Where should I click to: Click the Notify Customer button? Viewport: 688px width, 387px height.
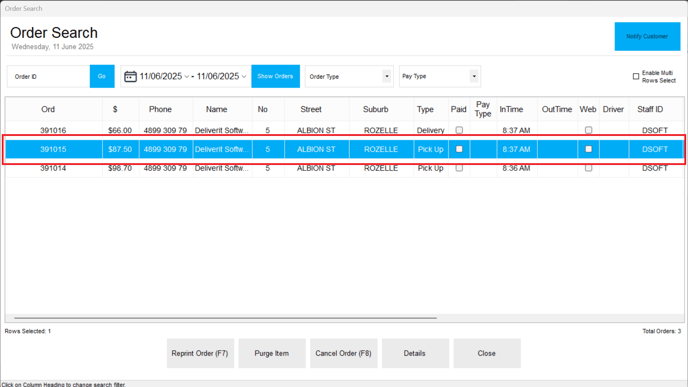point(647,36)
